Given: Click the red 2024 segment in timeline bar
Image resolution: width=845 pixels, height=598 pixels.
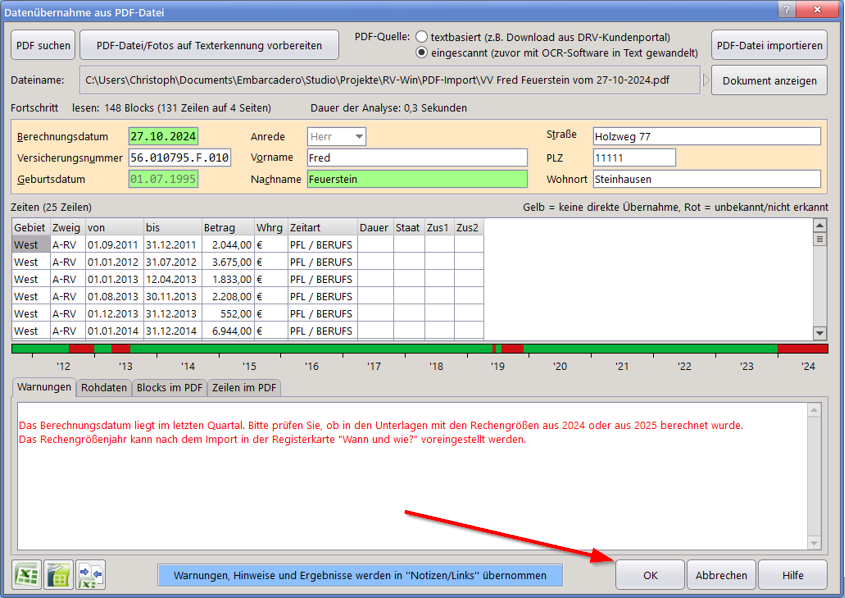Looking at the screenshot, I should (803, 348).
